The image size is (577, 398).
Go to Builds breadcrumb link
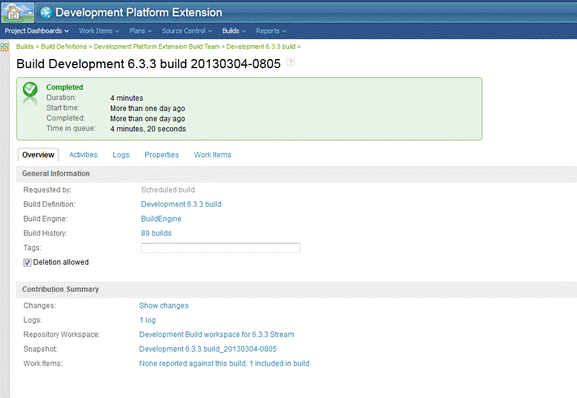25,47
